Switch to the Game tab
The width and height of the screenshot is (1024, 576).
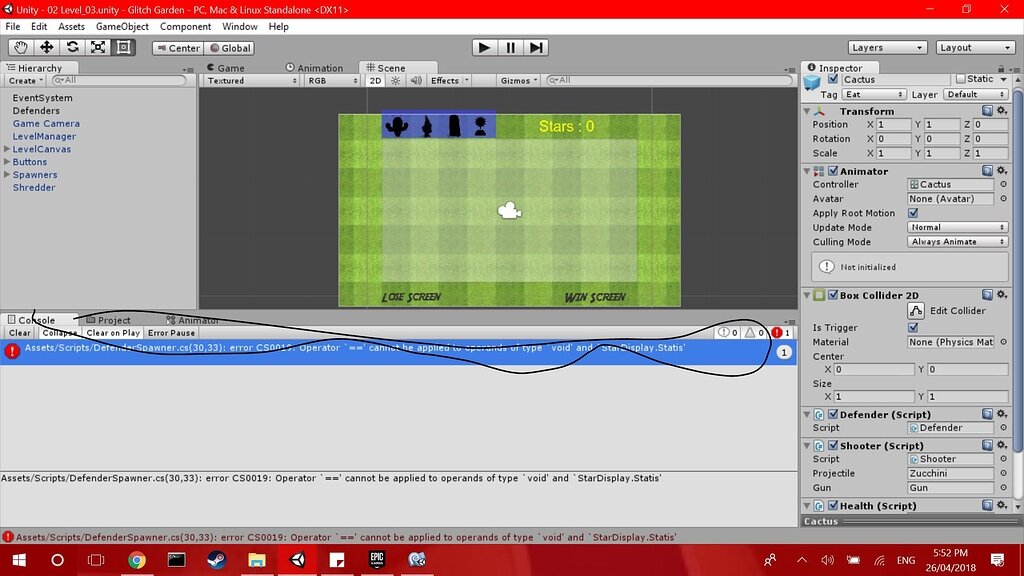pyautogui.click(x=226, y=68)
